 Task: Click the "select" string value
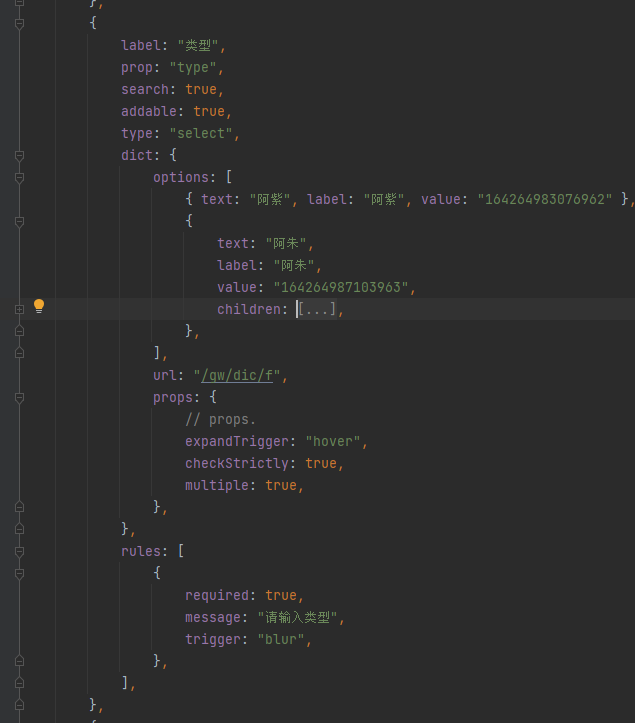[201, 134]
